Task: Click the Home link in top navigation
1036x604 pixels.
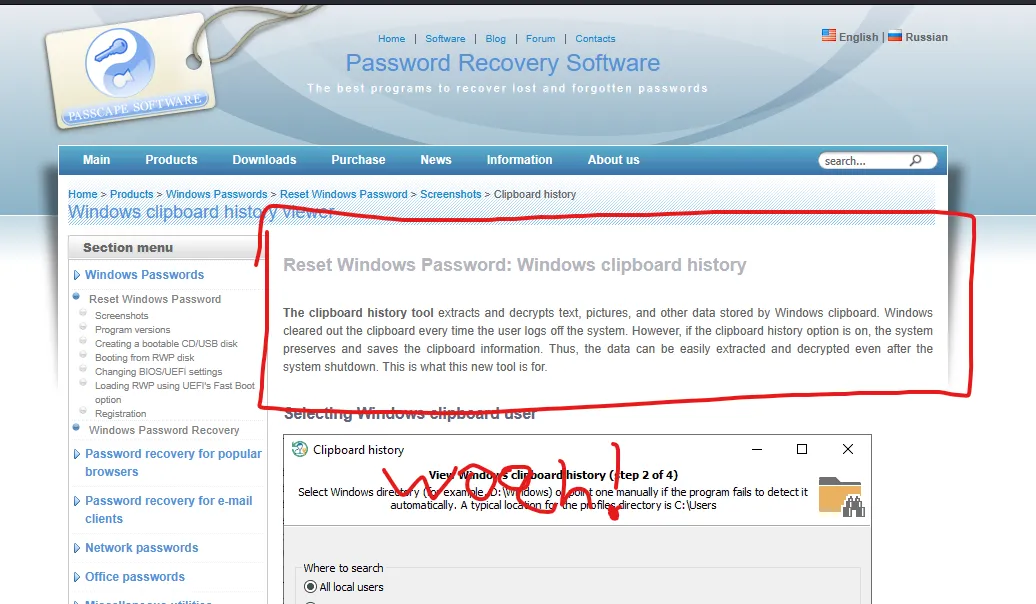Action: 392,39
